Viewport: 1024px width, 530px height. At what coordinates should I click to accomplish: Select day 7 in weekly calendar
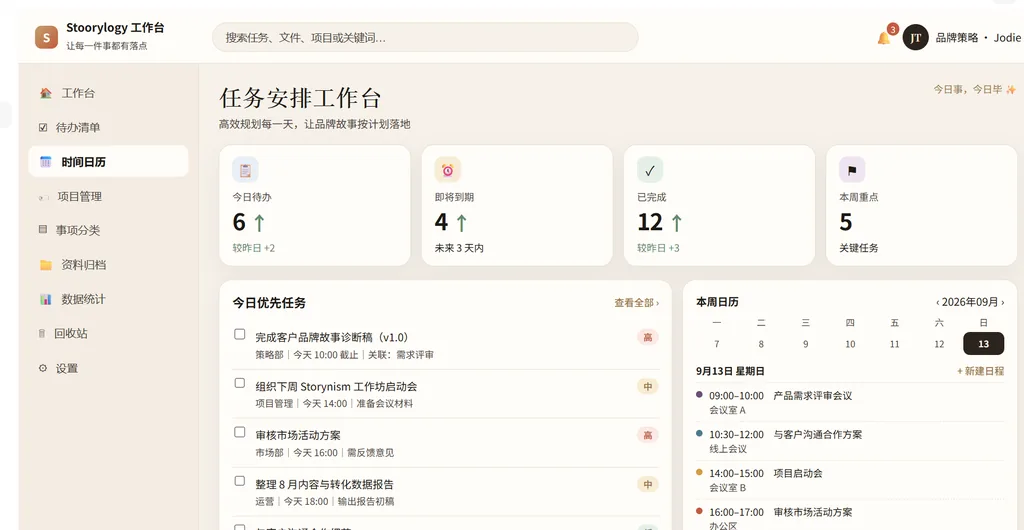pyautogui.click(x=717, y=344)
